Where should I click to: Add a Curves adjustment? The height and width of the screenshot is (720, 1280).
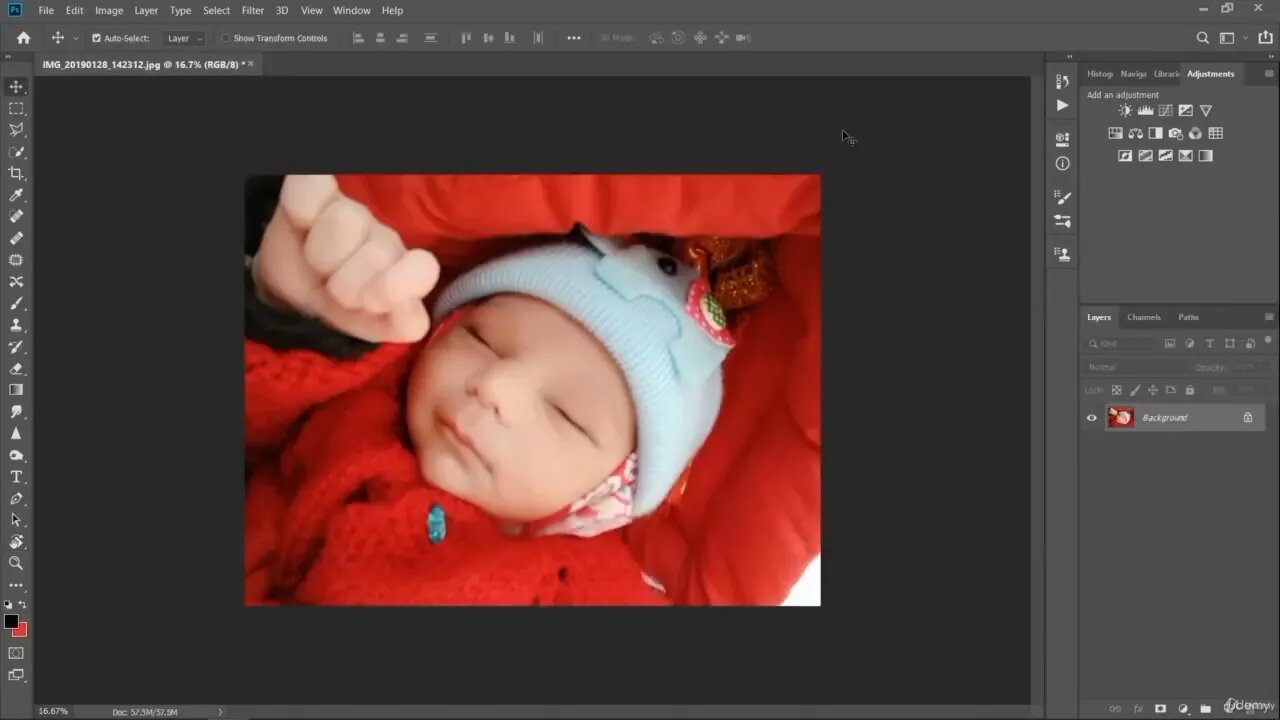1165,111
